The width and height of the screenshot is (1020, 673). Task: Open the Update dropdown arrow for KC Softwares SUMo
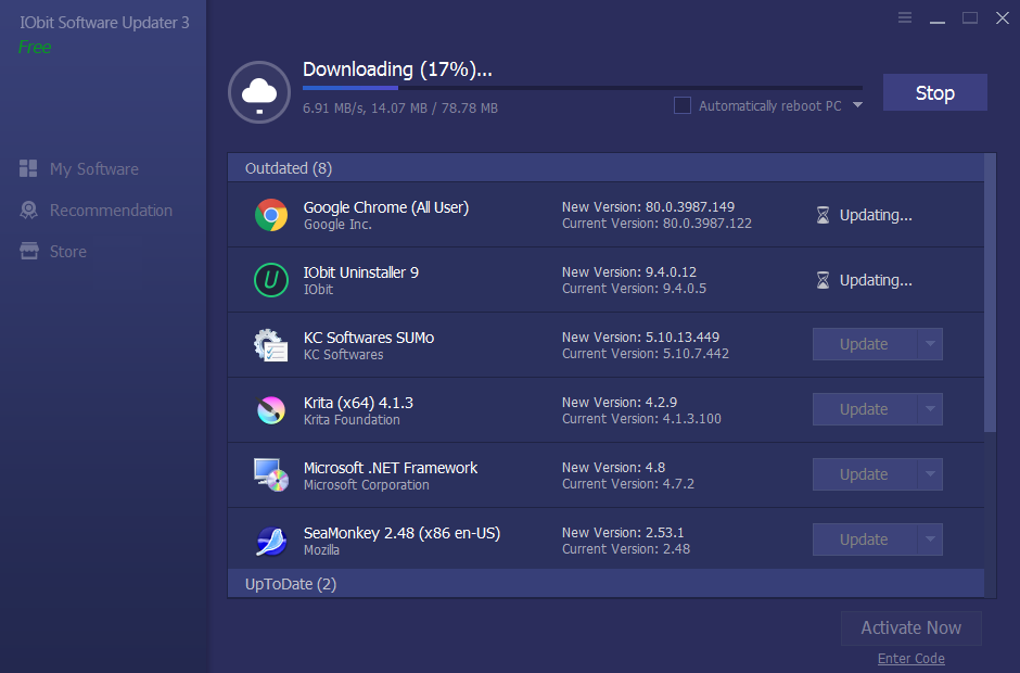[x=930, y=344]
